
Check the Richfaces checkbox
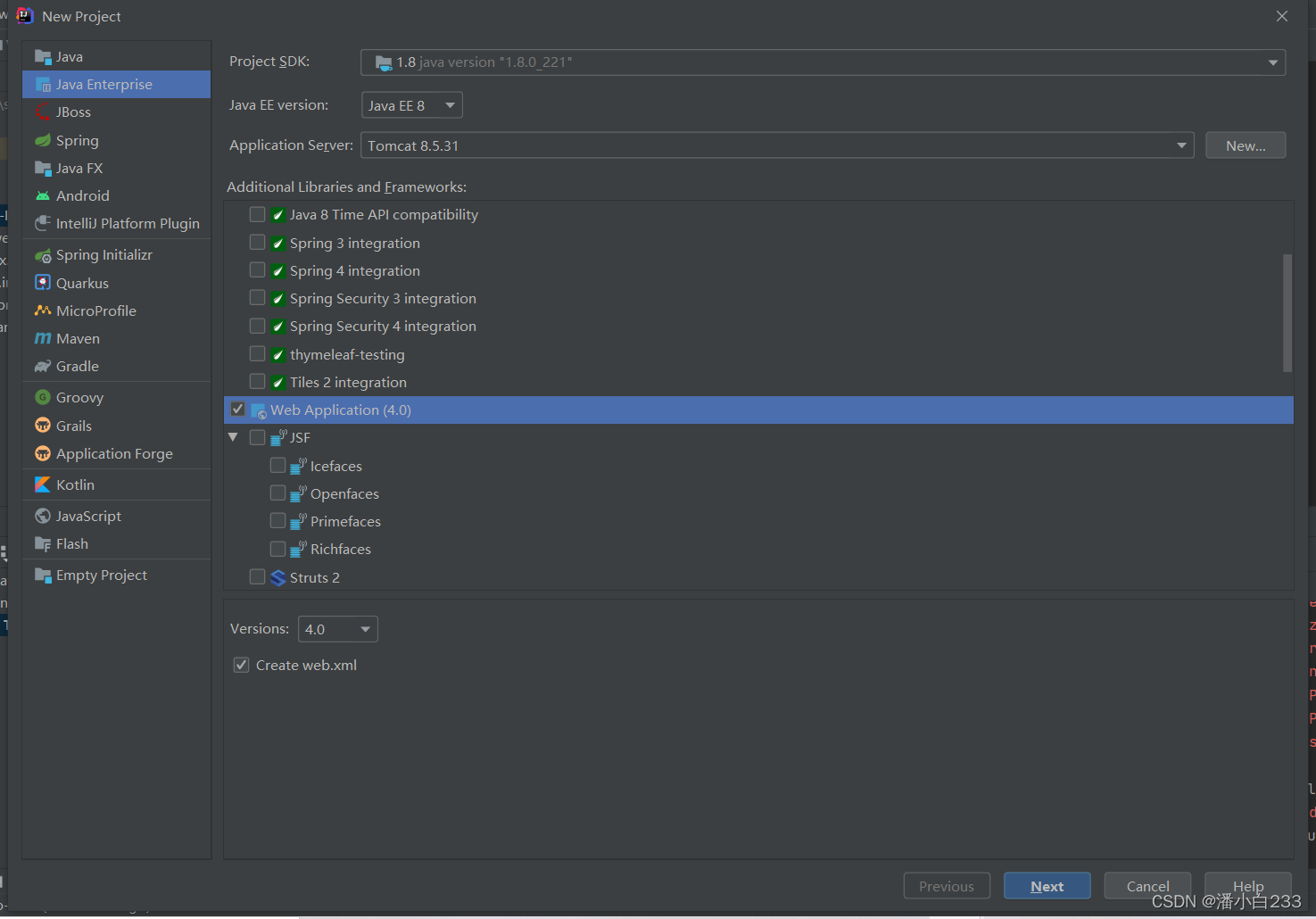277,548
